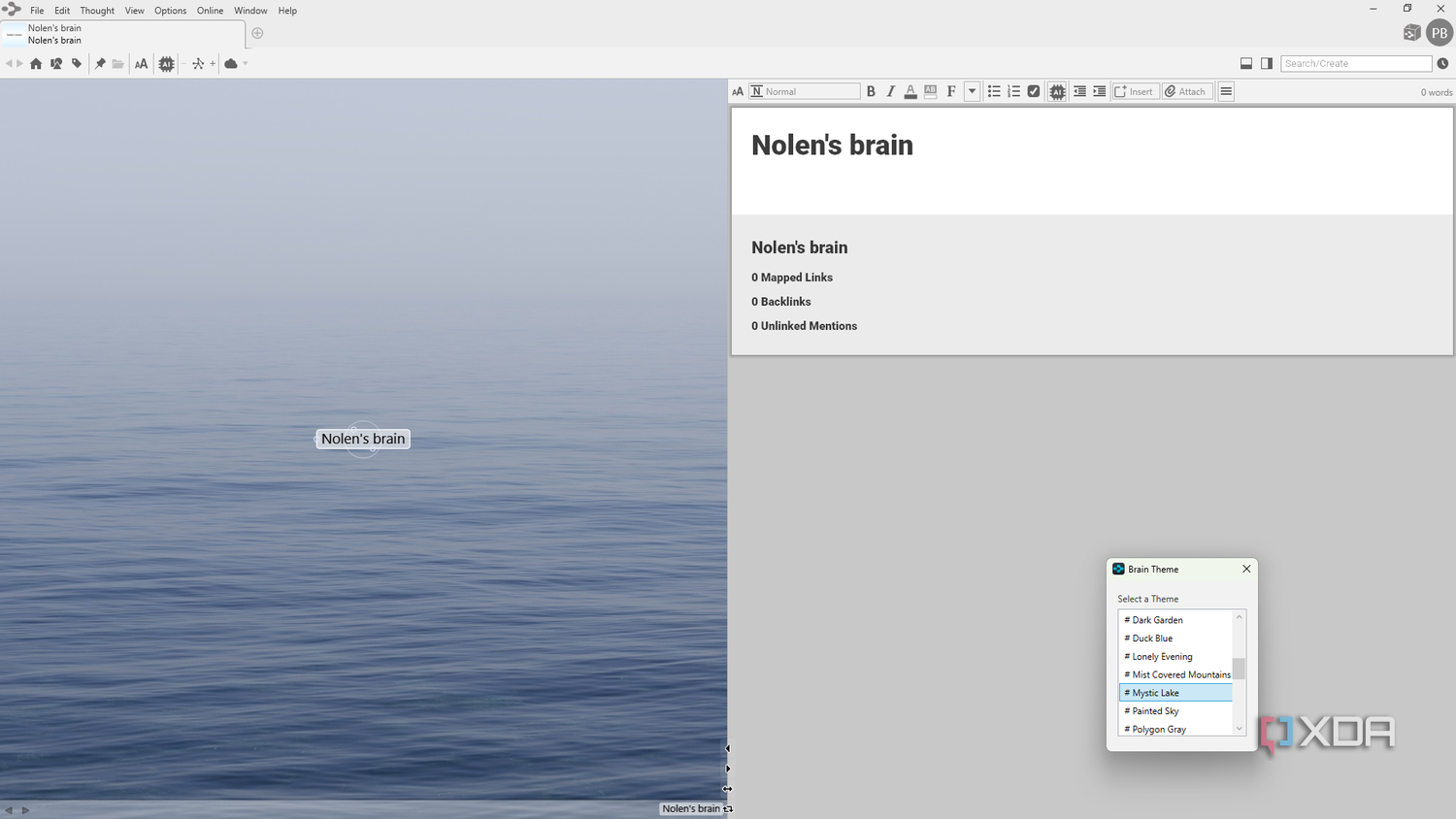Click the pin thought icon

pos(99,64)
